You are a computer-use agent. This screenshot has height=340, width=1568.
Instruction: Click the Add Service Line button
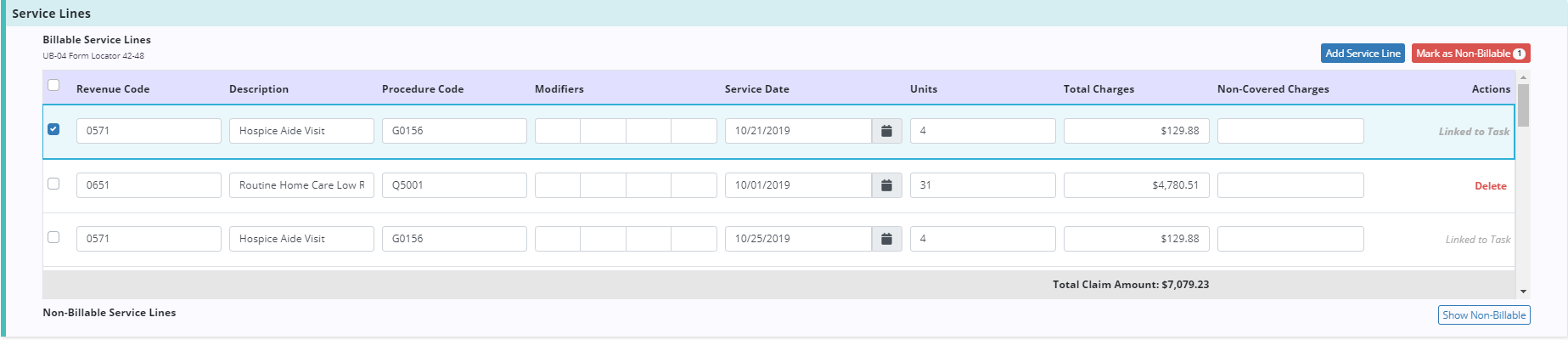coord(1363,54)
